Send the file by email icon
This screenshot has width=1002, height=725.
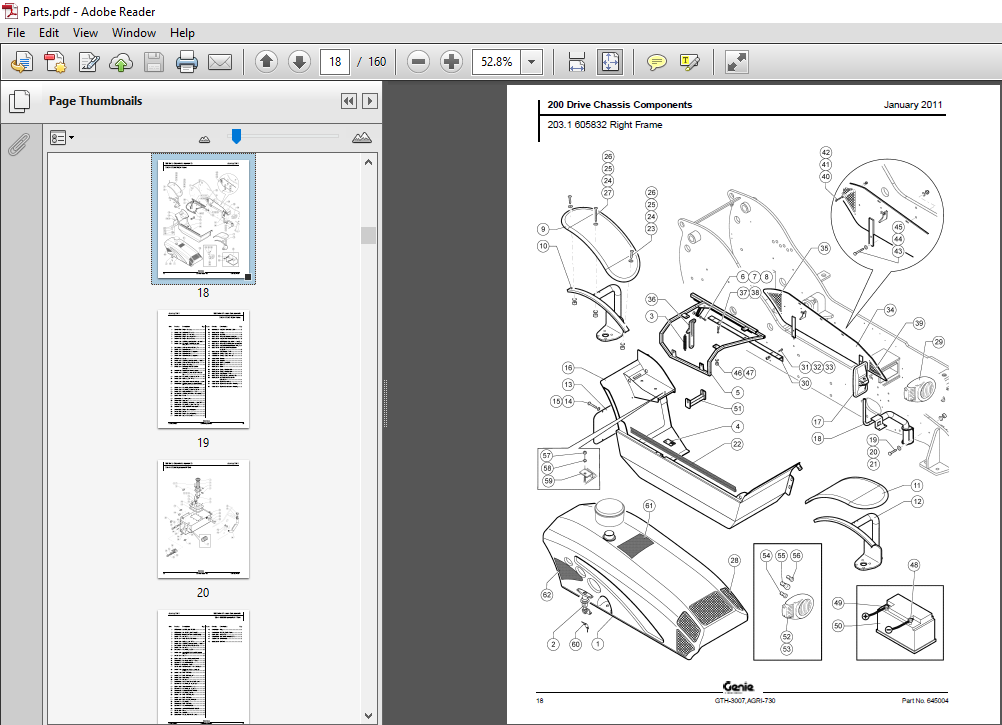click(220, 62)
